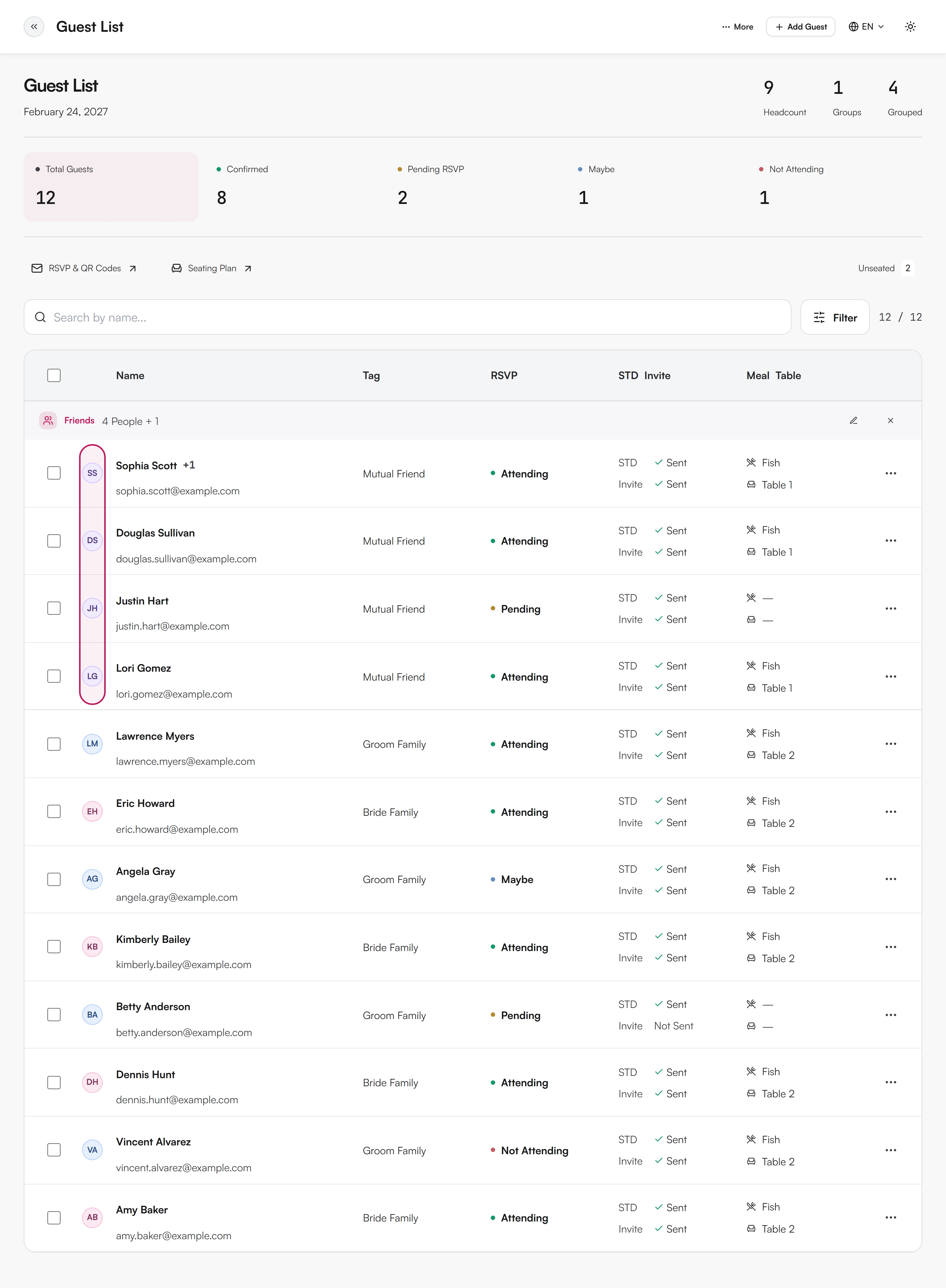This screenshot has width=946, height=1288.
Task: Collapse sidebar with double-chevron button
Action: (34, 26)
